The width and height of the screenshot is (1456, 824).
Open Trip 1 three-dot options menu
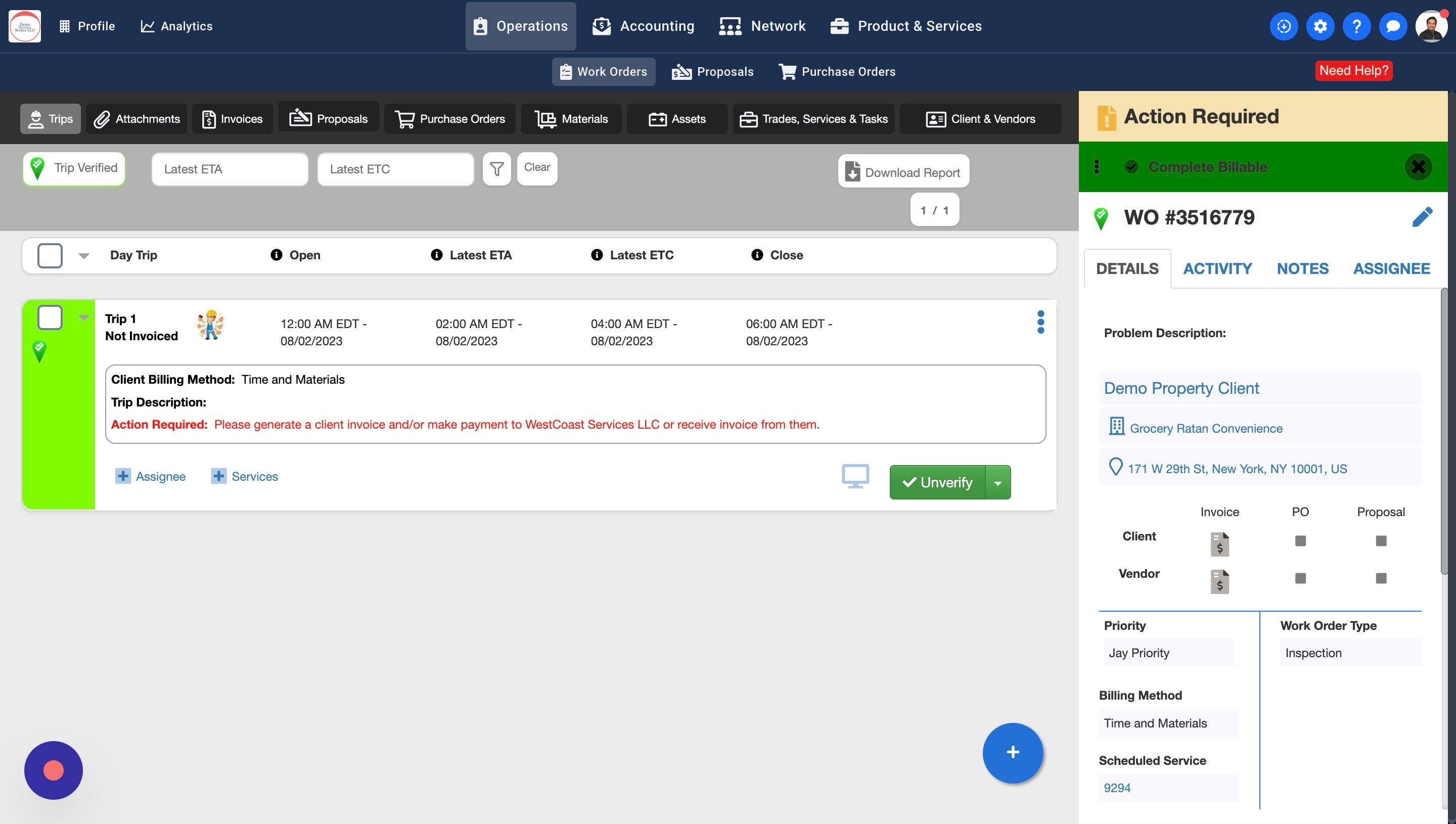(x=1040, y=322)
